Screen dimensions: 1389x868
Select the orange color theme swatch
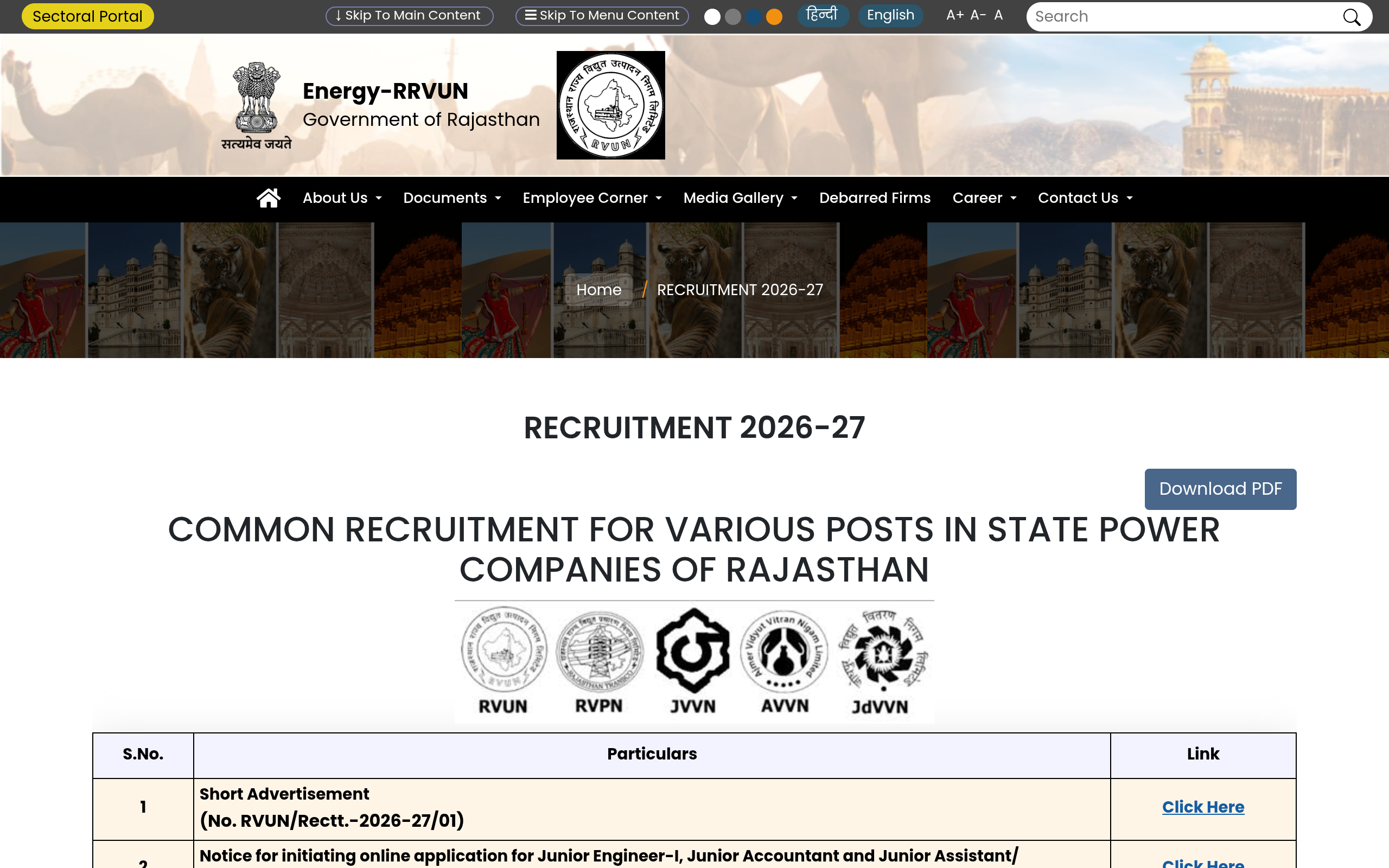point(774,17)
